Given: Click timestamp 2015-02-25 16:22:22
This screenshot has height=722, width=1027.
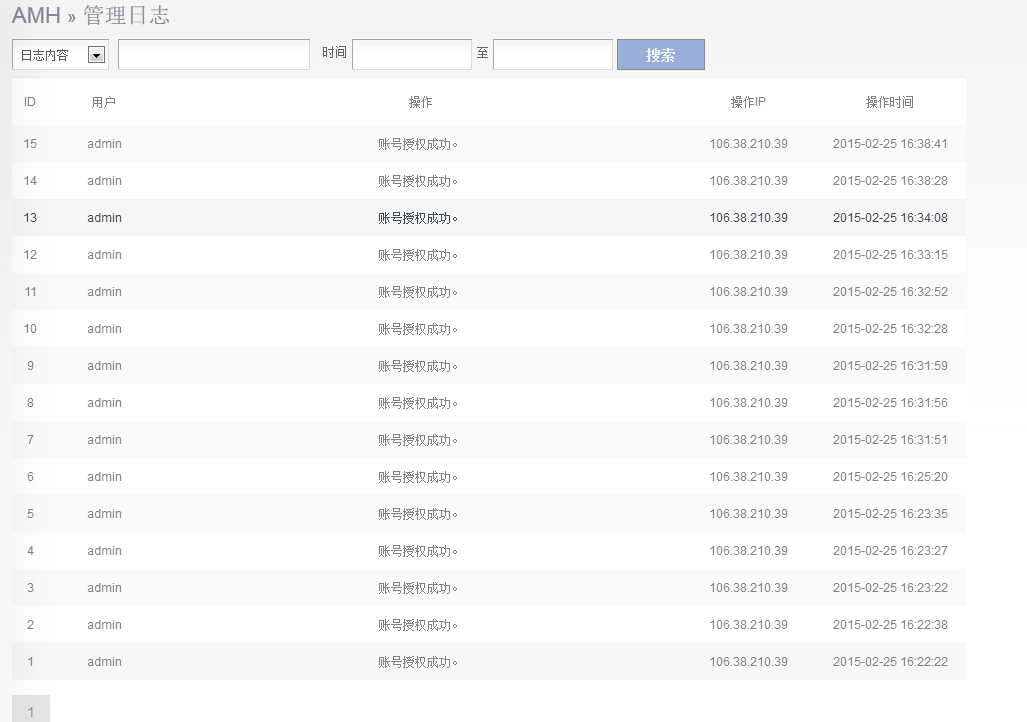Looking at the screenshot, I should click(890, 662).
